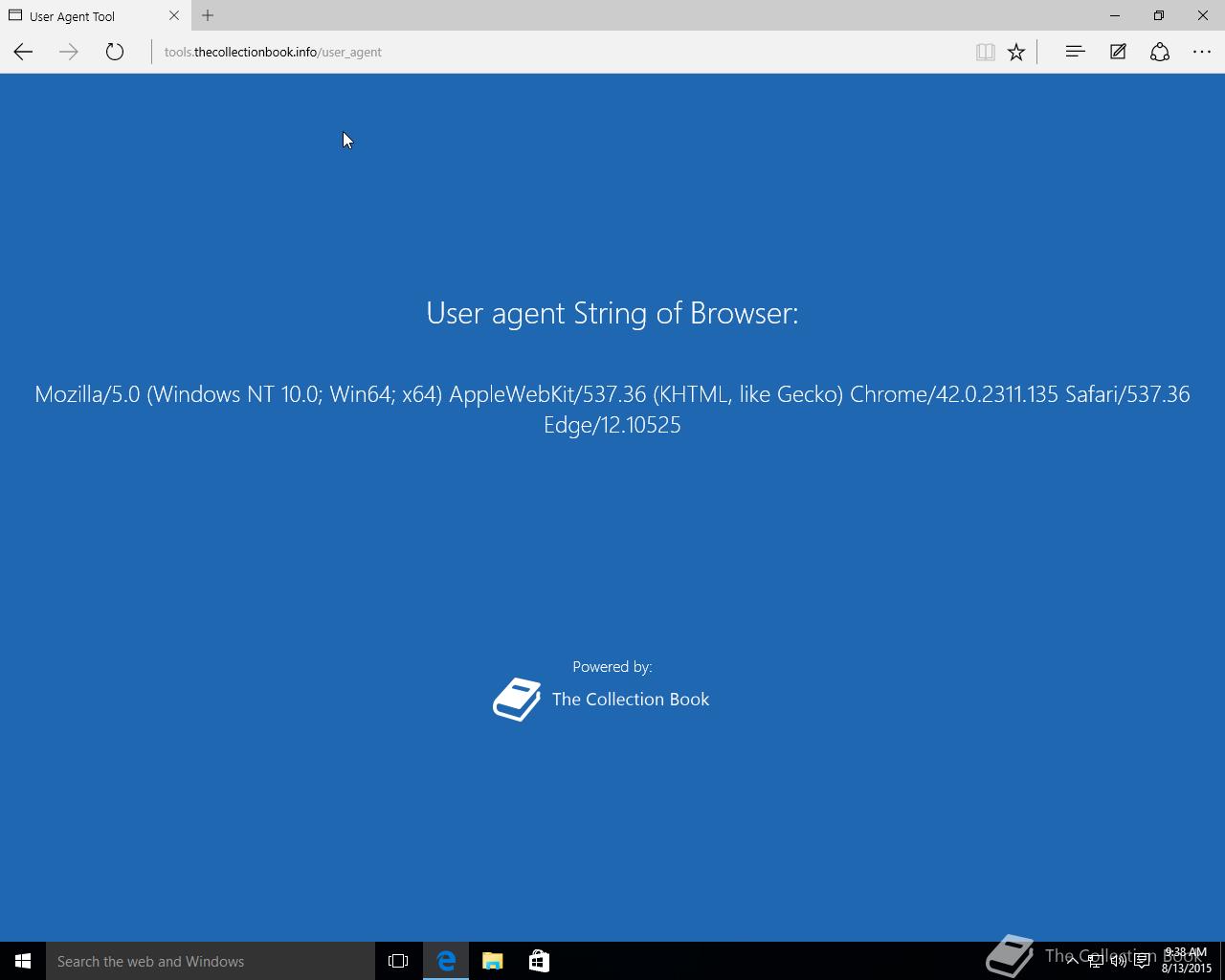This screenshot has width=1225, height=980.
Task: Click the 'Edge/12.10525' text line
Action: (612, 425)
